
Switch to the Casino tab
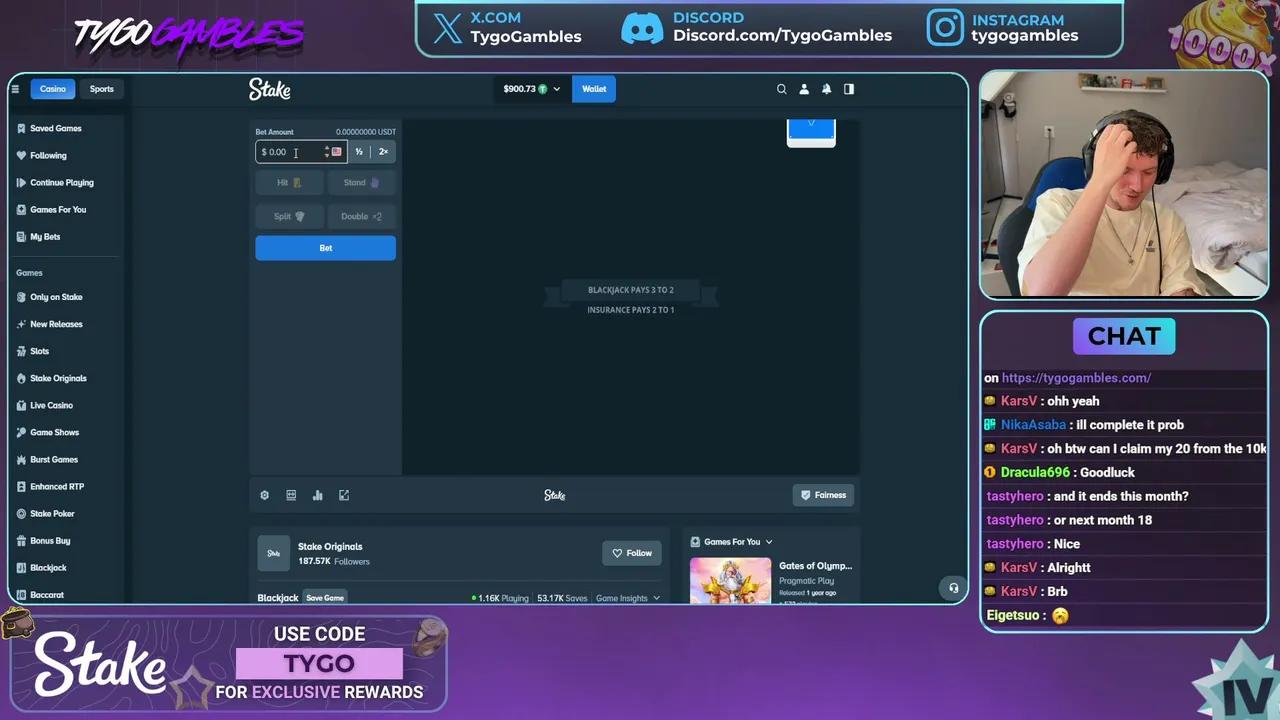pyautogui.click(x=53, y=89)
